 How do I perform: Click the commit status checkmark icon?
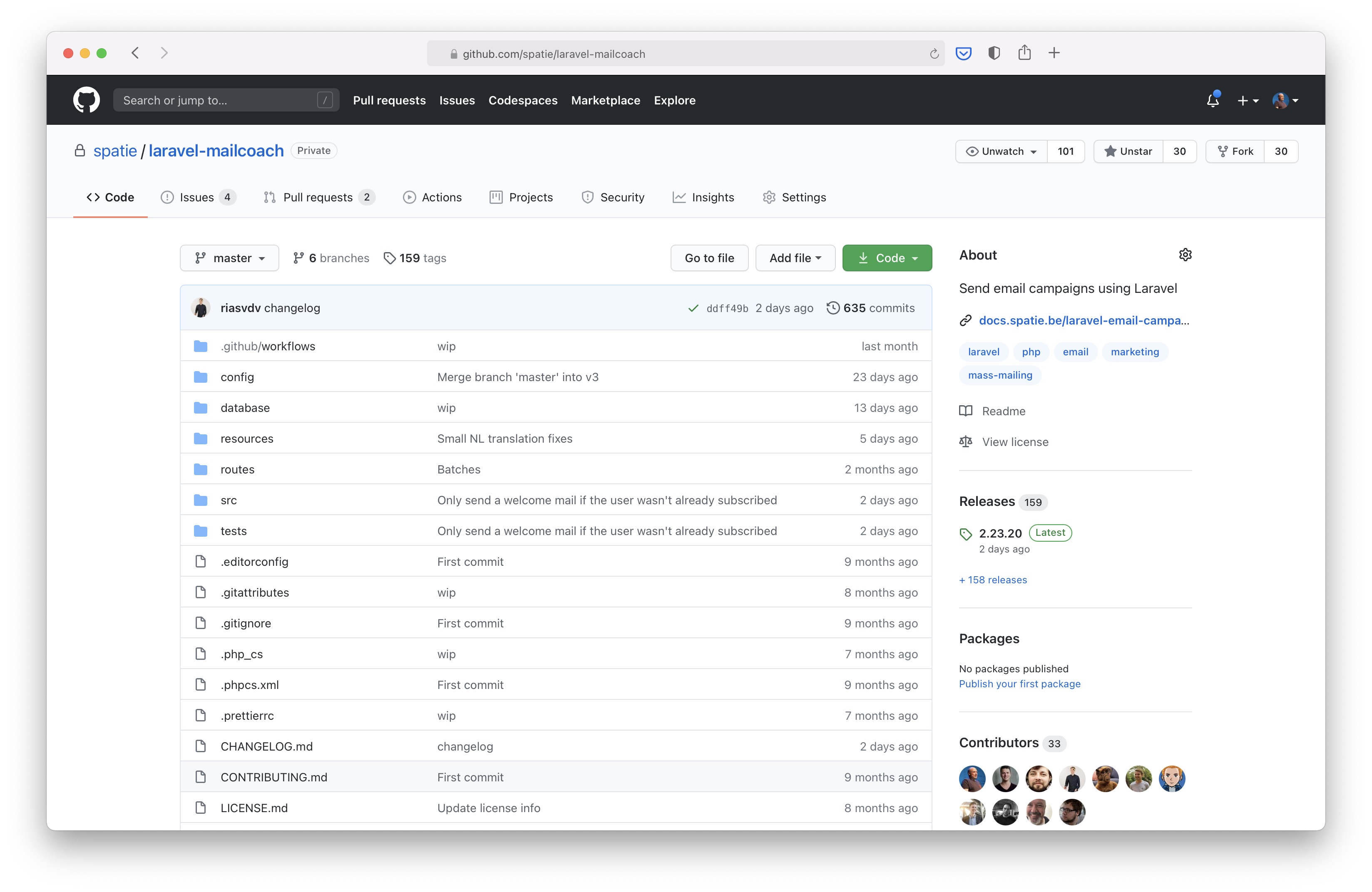(x=693, y=308)
